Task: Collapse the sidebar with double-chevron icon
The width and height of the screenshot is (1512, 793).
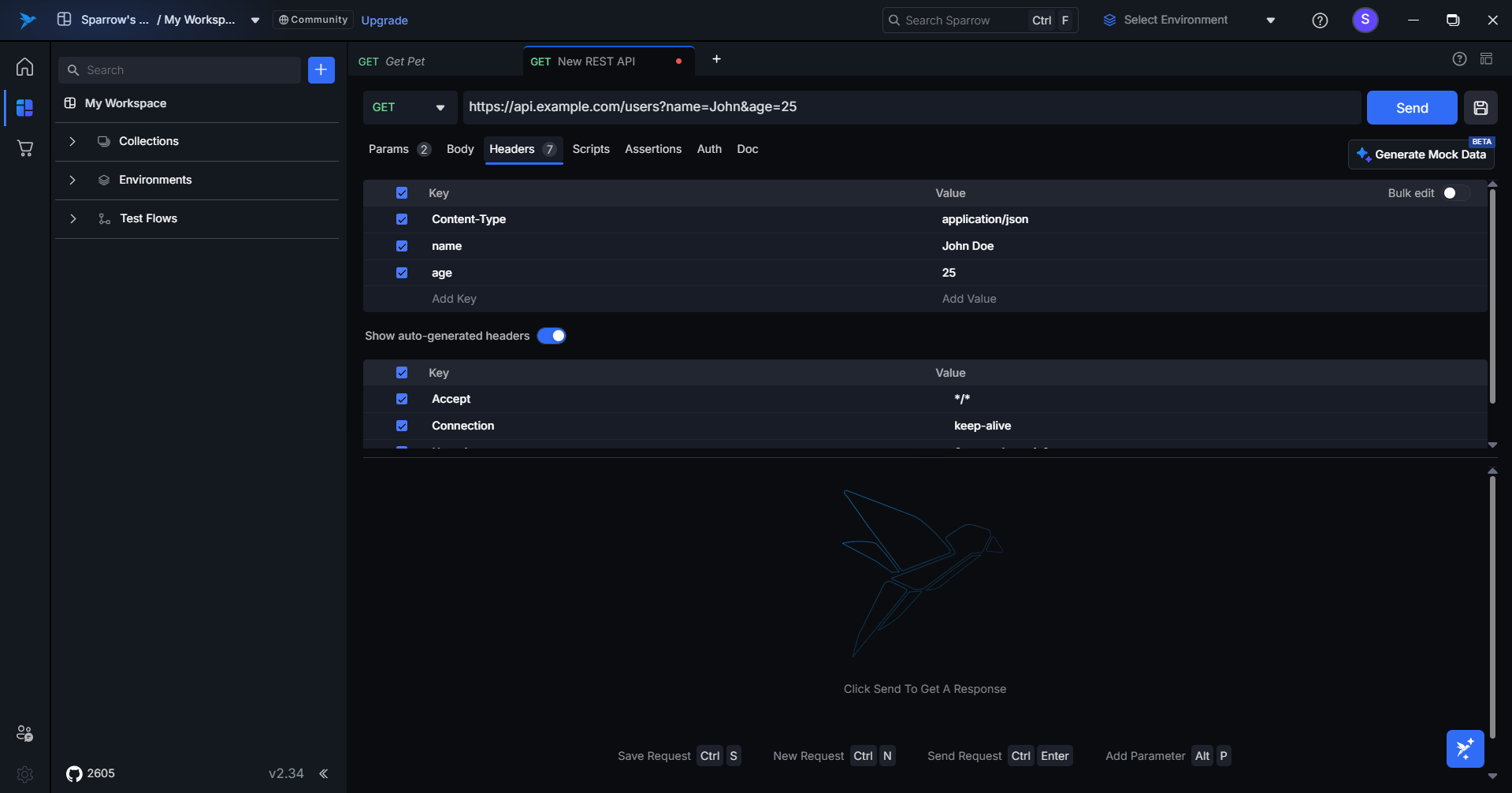Action: [323, 773]
